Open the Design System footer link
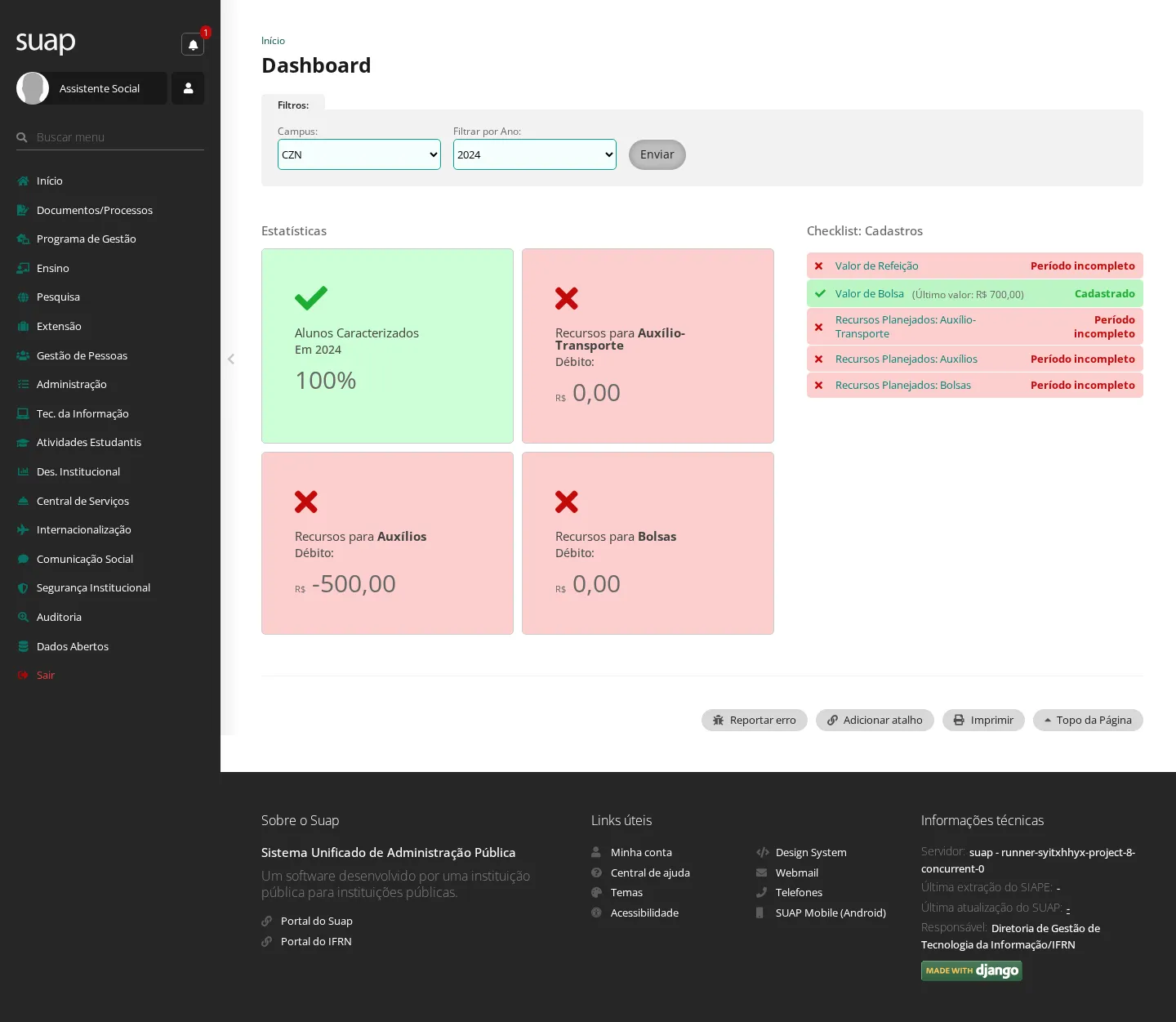This screenshot has width=1176, height=1022. [x=811, y=852]
